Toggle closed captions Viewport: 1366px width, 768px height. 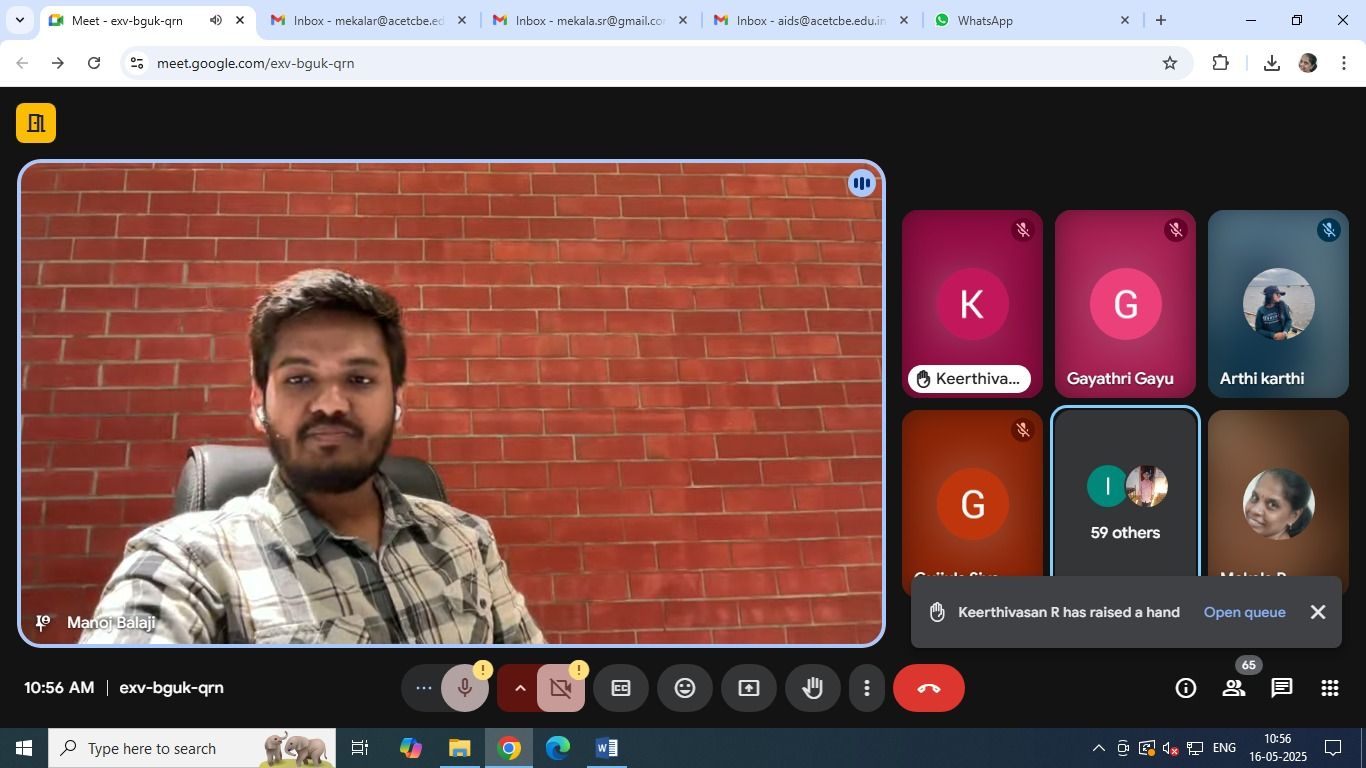[x=621, y=688]
